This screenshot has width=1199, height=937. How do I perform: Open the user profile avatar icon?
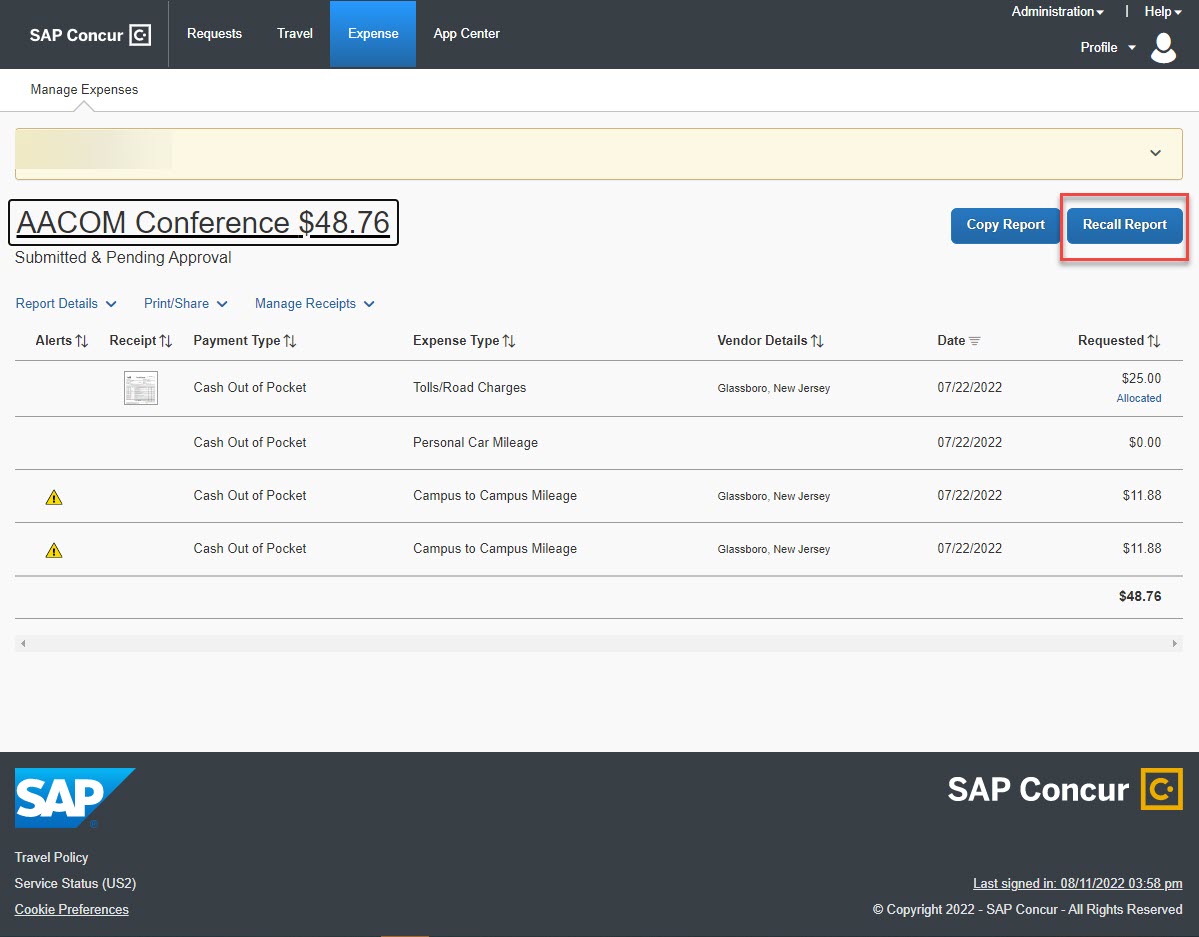[1164, 47]
